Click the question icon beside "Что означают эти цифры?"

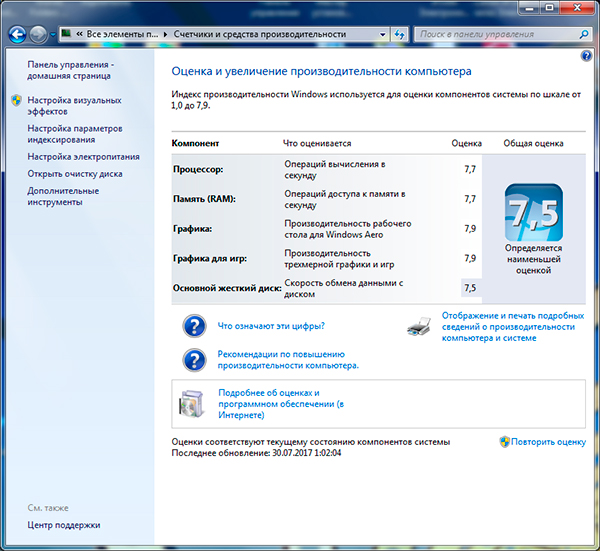194,326
